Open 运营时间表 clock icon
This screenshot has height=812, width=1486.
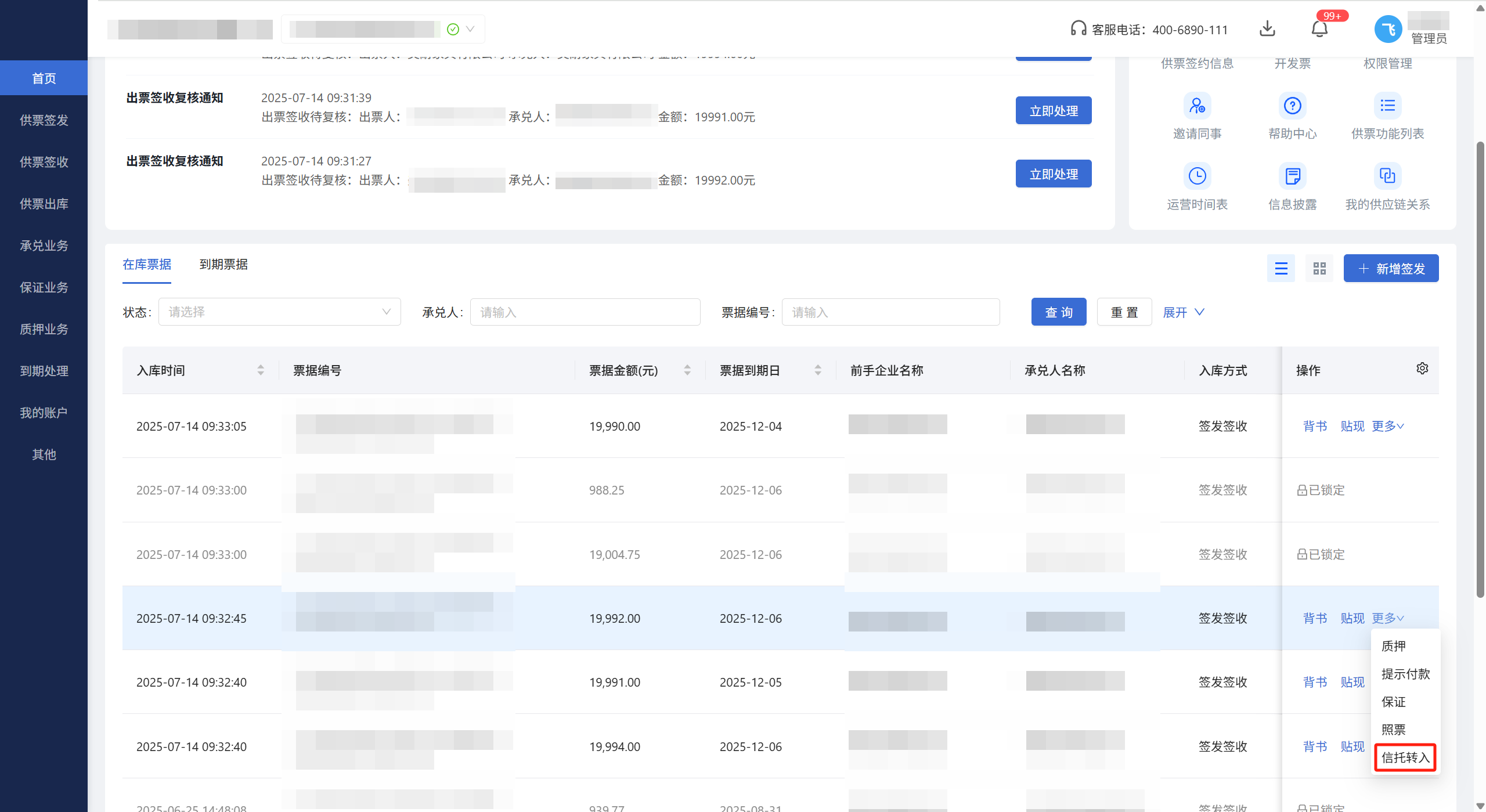tap(1197, 176)
